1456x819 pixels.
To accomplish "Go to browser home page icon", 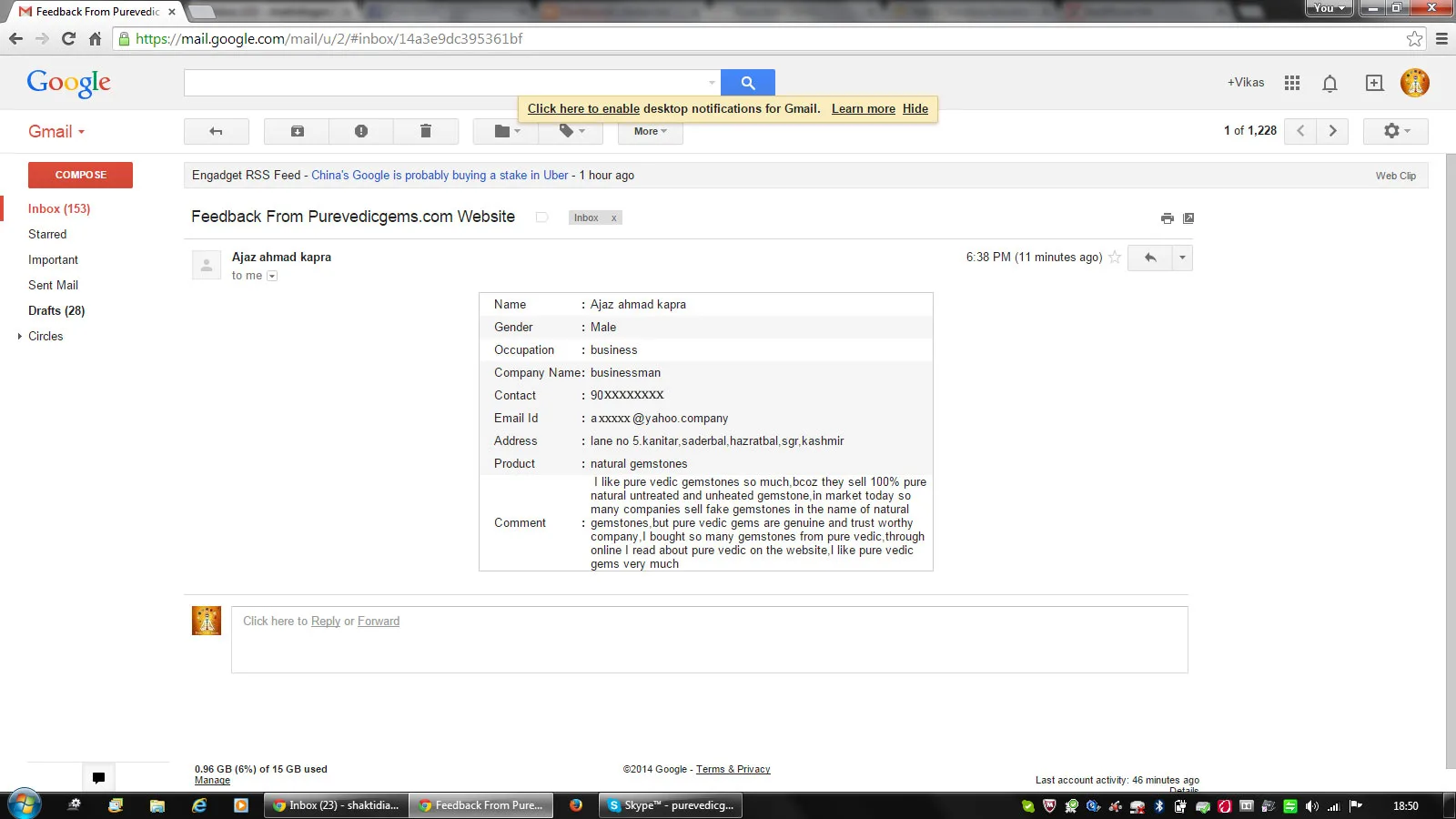I will coord(95,39).
